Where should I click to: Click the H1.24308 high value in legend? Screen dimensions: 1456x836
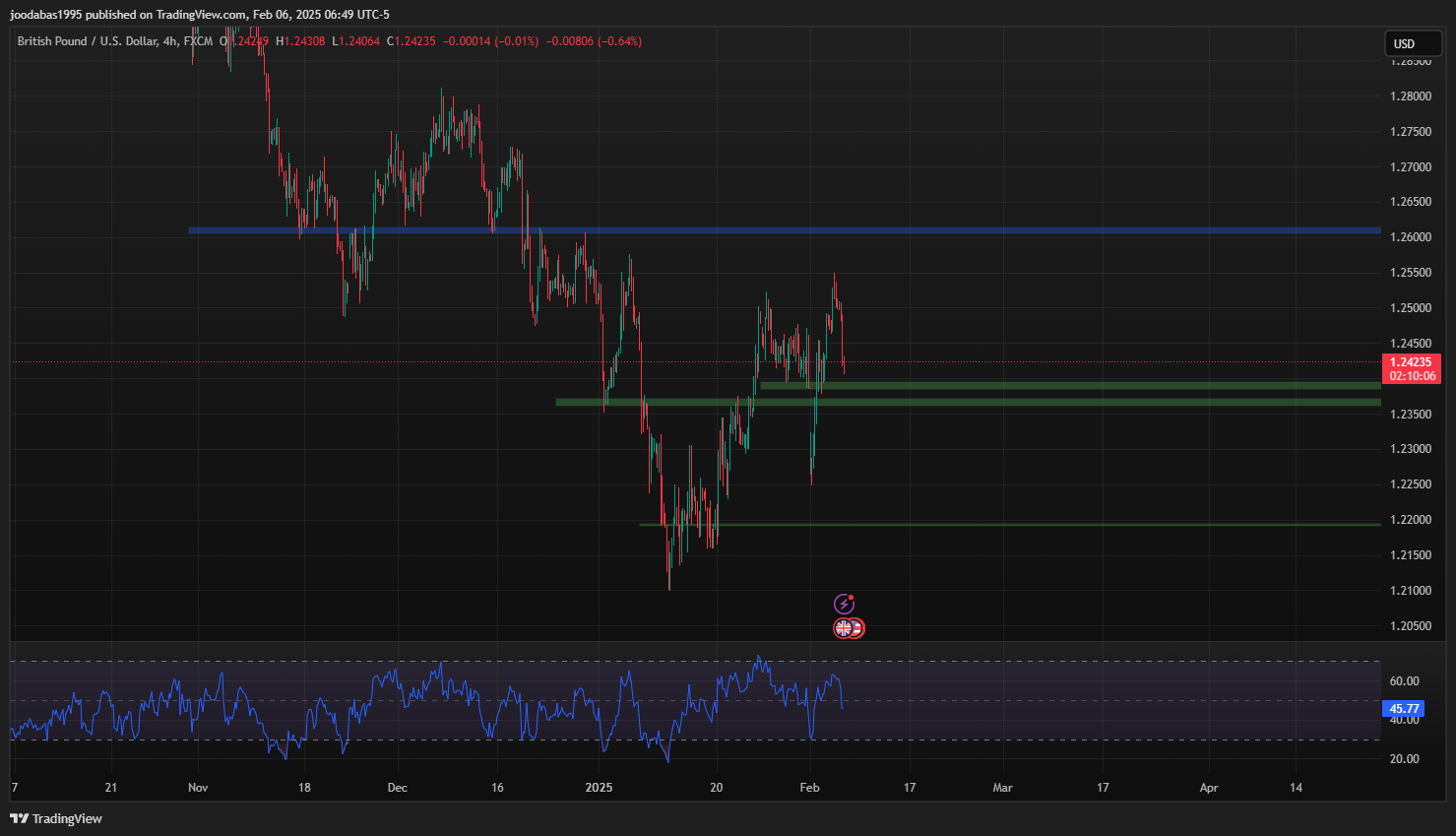click(x=300, y=41)
